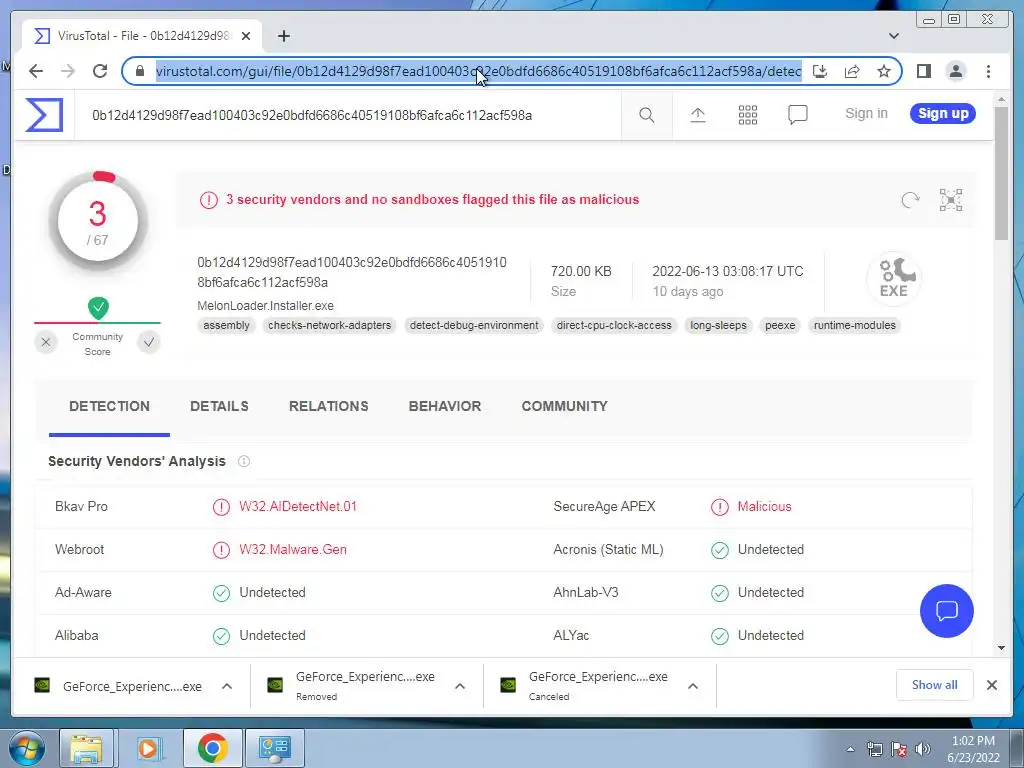Open the Chrome three-dot menu
This screenshot has width=1024, height=768.
pos(988,71)
